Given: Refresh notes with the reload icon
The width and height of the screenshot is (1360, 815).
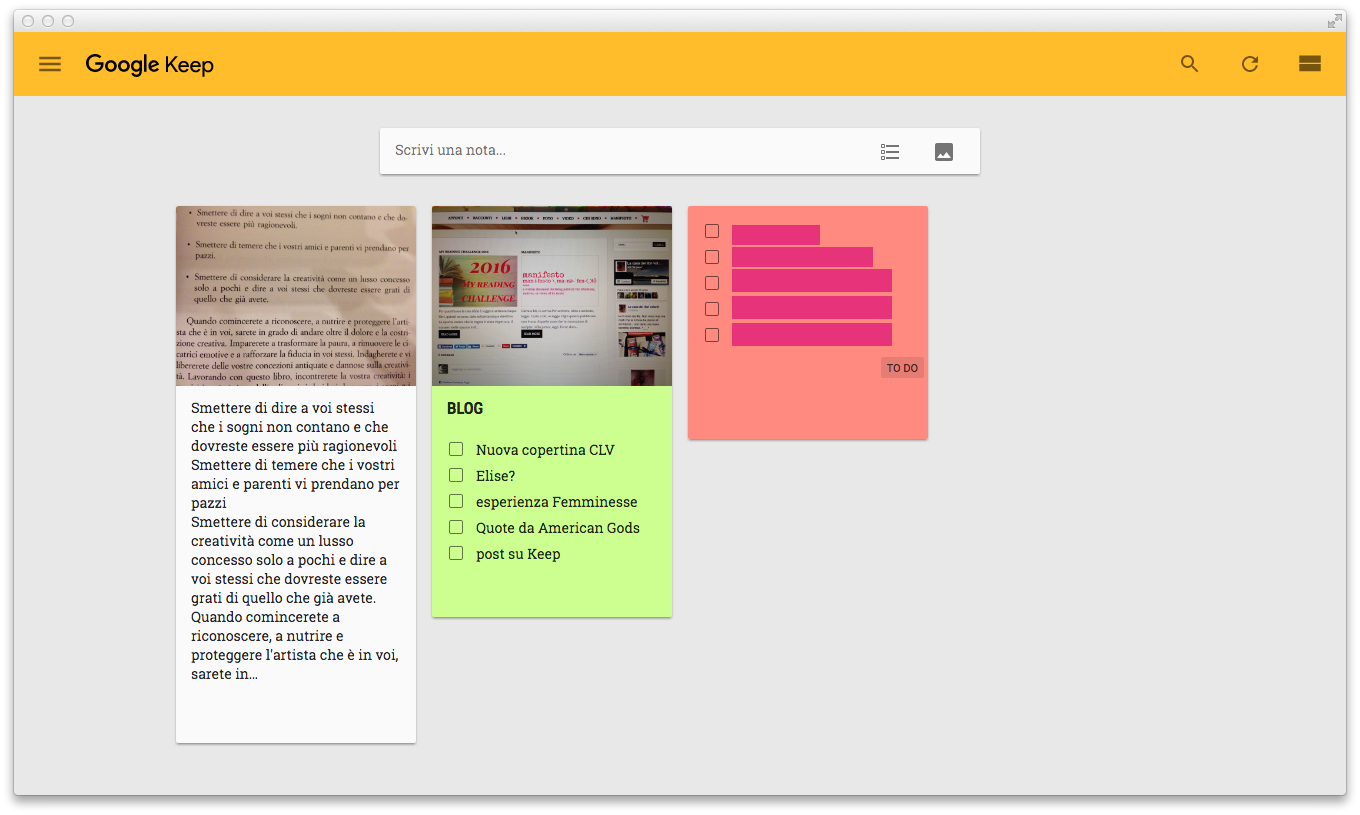Looking at the screenshot, I should coord(1250,64).
